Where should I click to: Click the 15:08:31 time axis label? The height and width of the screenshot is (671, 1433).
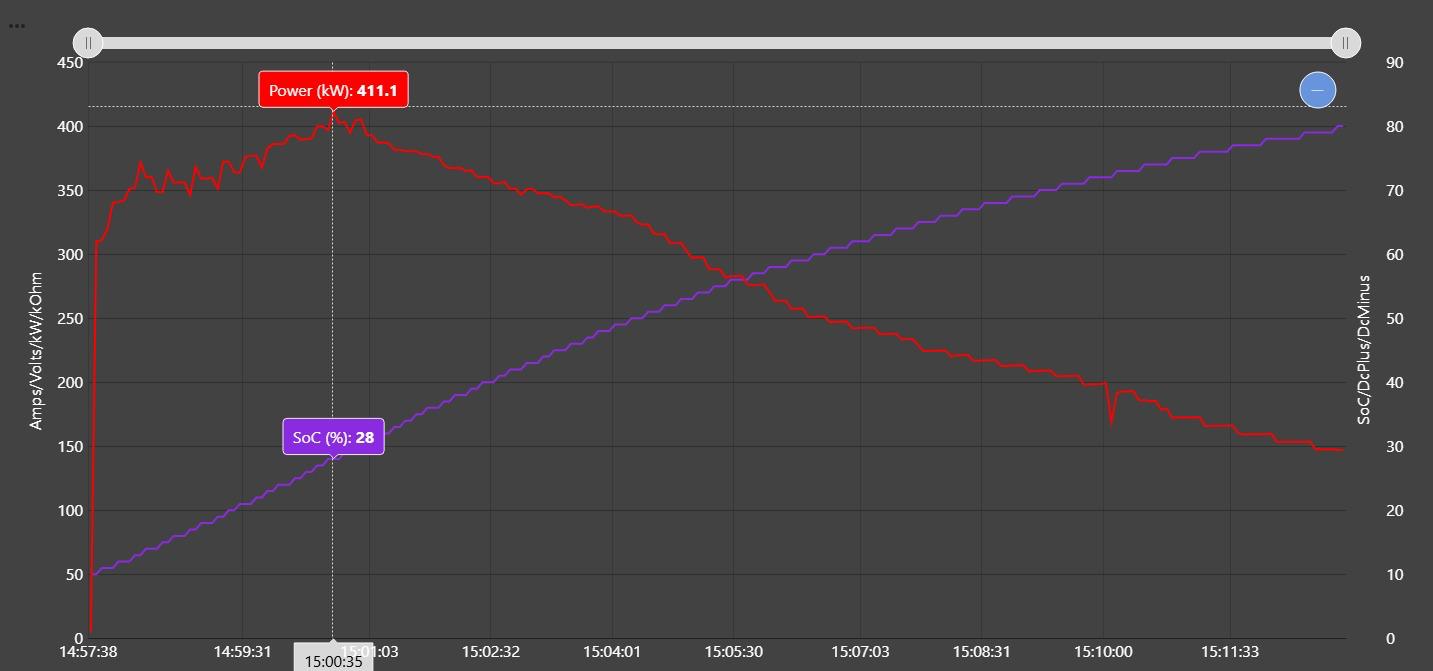980,652
